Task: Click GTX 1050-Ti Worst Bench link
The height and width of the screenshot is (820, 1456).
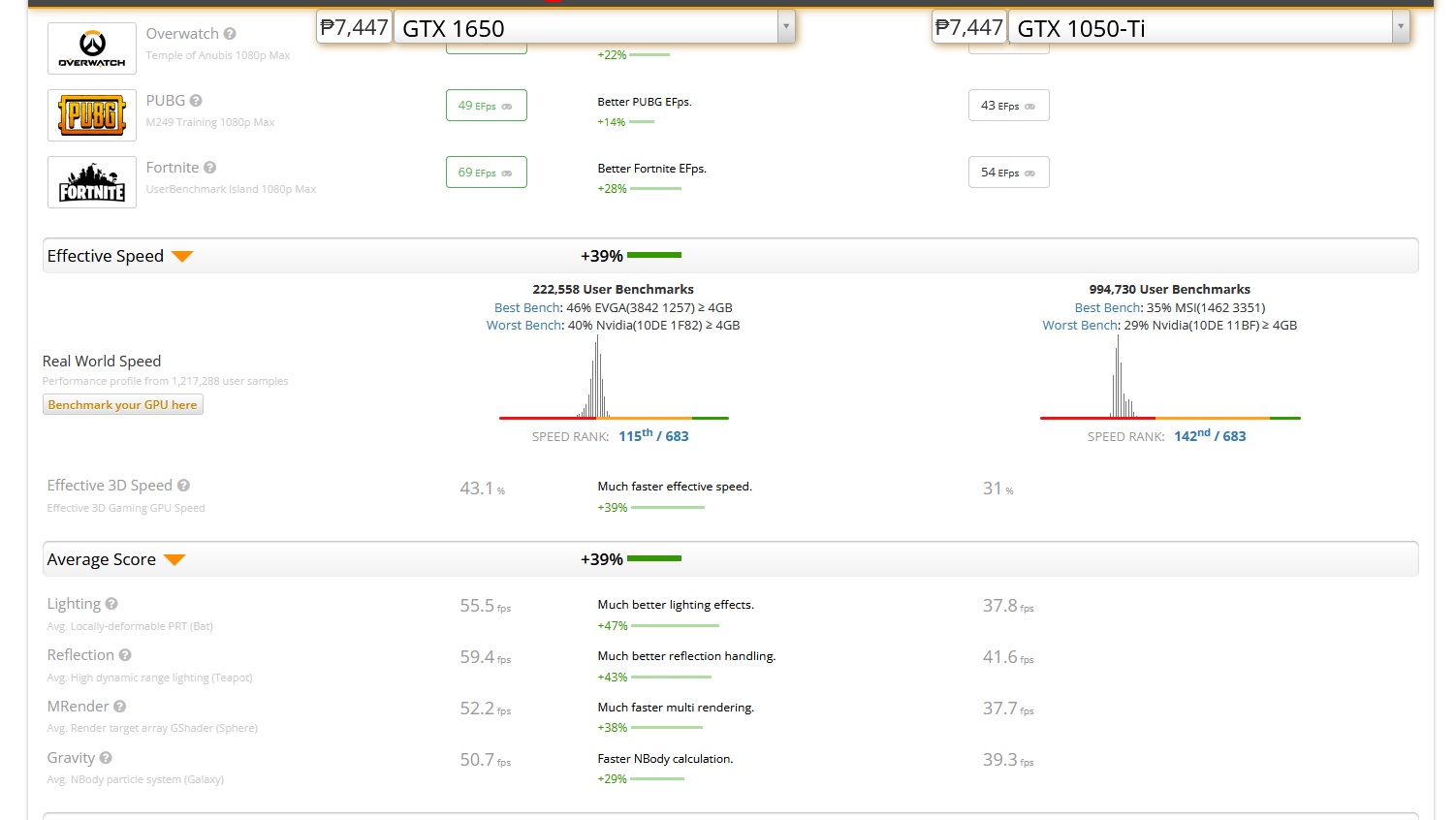Action: [x=1080, y=325]
